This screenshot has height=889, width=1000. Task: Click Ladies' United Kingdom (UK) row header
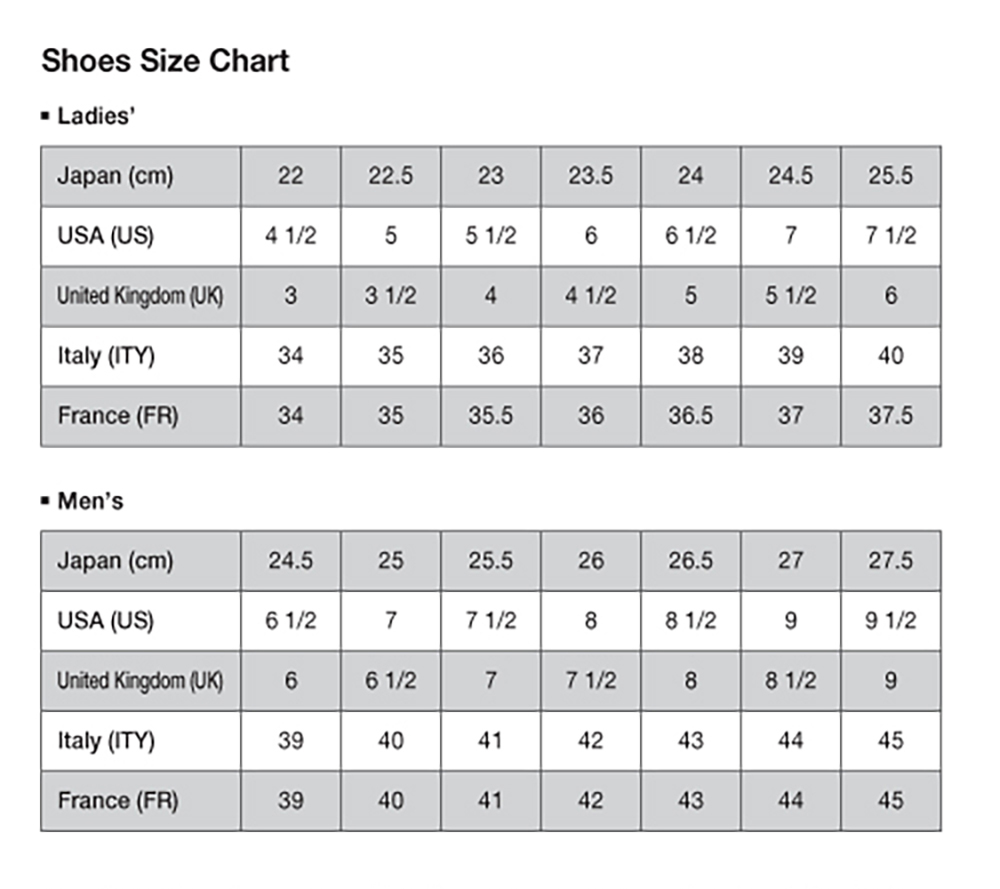pos(141,296)
